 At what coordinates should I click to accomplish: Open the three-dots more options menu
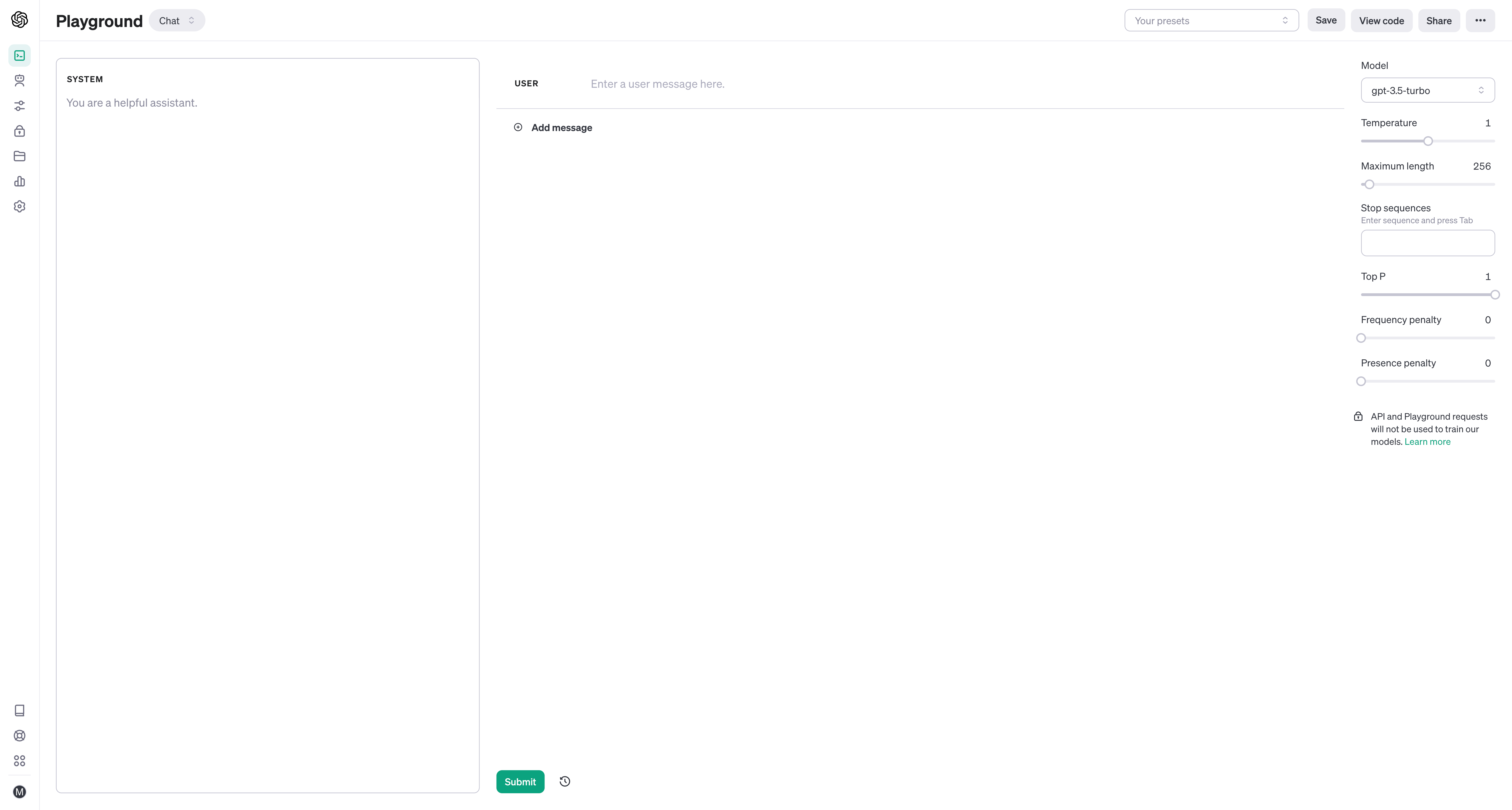point(1480,20)
